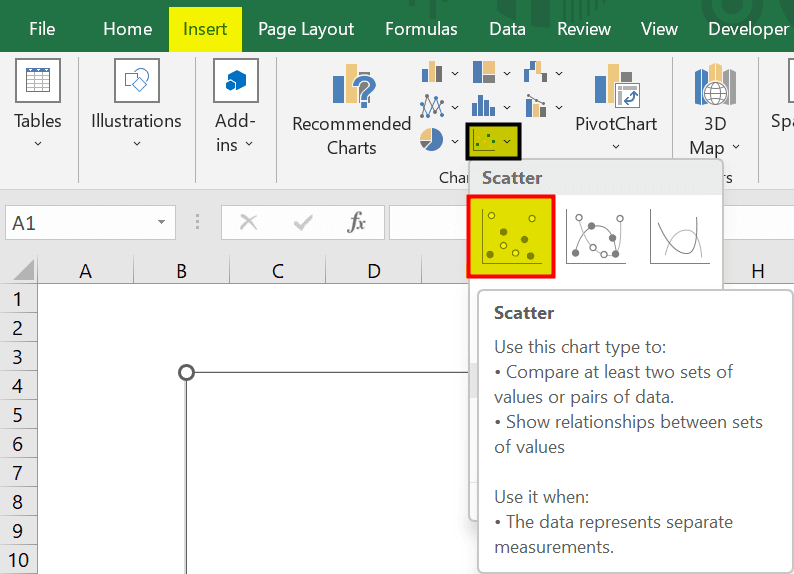Insert a Combo chart
This screenshot has height=574, width=794.
point(536,106)
